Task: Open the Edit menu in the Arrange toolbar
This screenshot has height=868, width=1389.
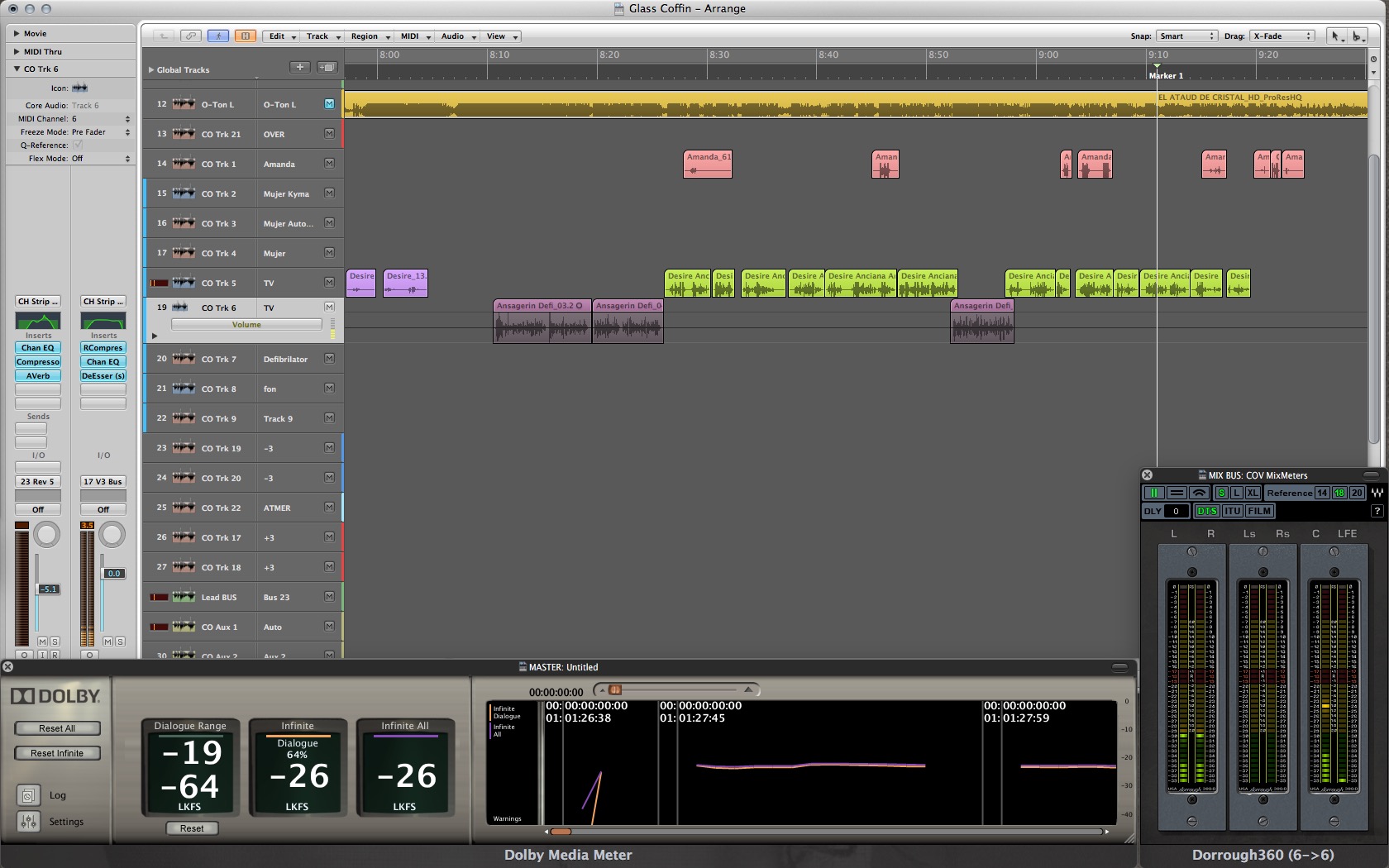Action: [x=282, y=36]
